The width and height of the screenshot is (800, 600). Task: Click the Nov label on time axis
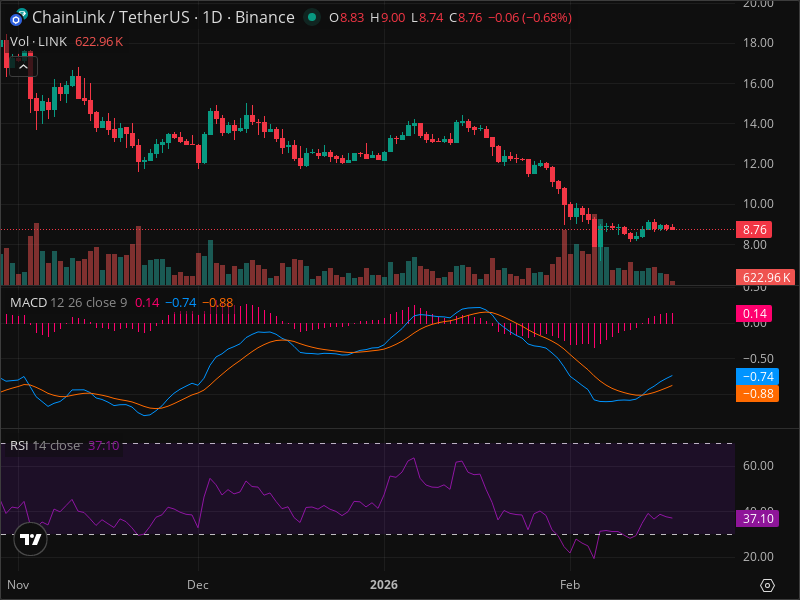pos(18,585)
